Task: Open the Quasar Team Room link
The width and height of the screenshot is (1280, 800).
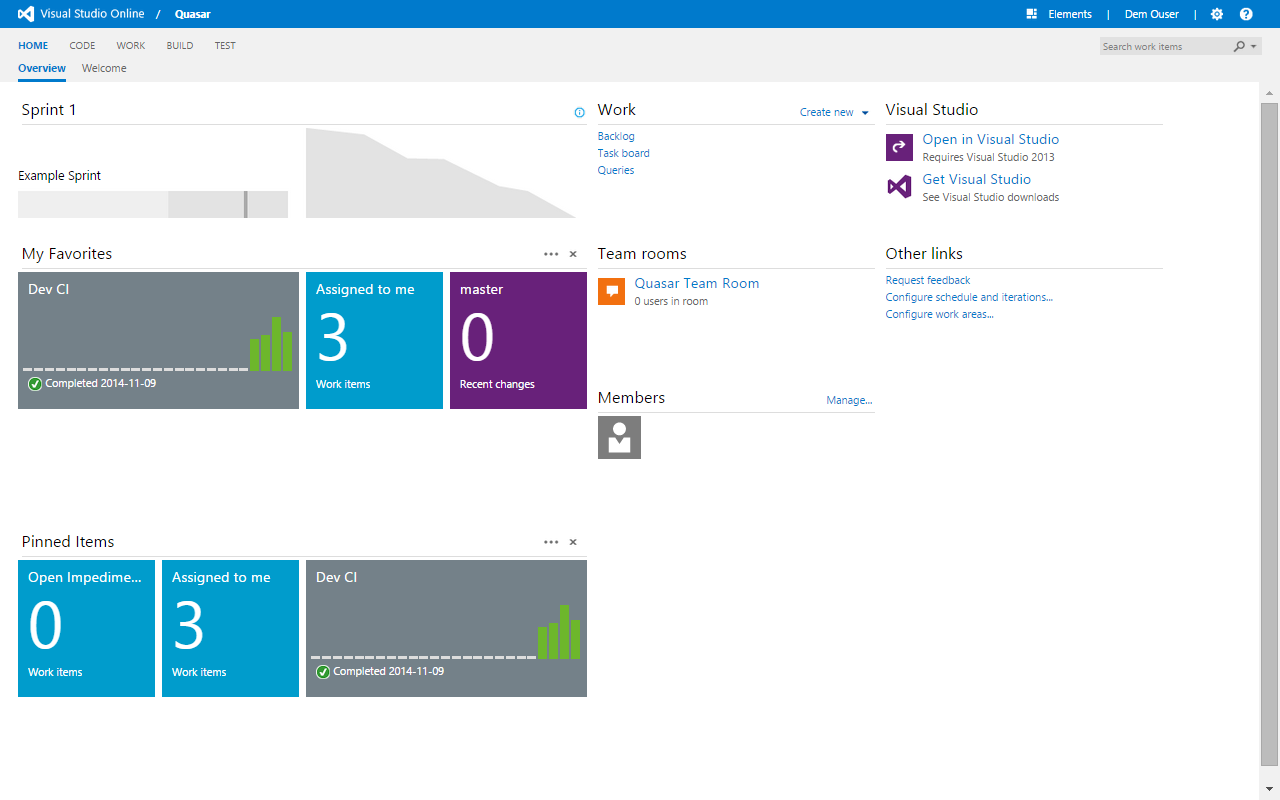Action: [x=697, y=283]
